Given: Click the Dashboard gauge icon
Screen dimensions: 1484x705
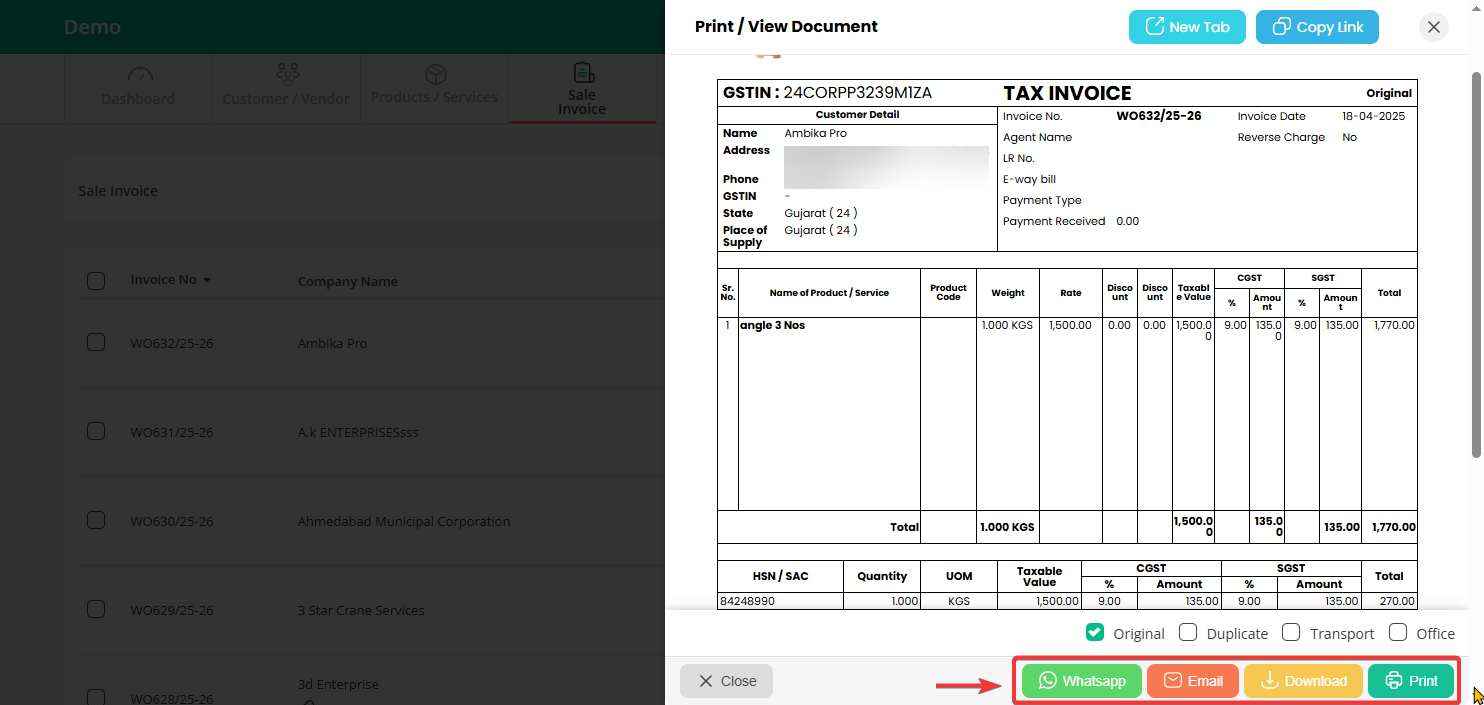Looking at the screenshot, I should click(x=140, y=75).
